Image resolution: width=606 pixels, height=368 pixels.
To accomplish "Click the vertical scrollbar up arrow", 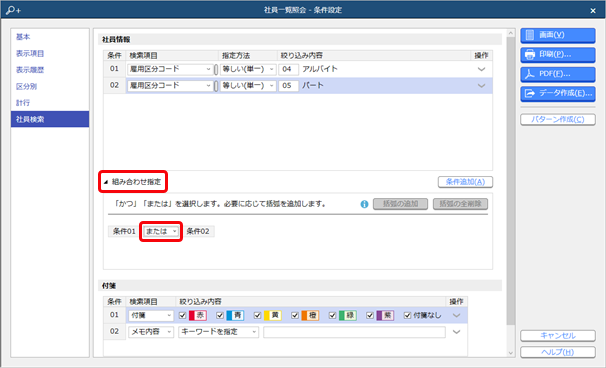I will (x=511, y=34).
